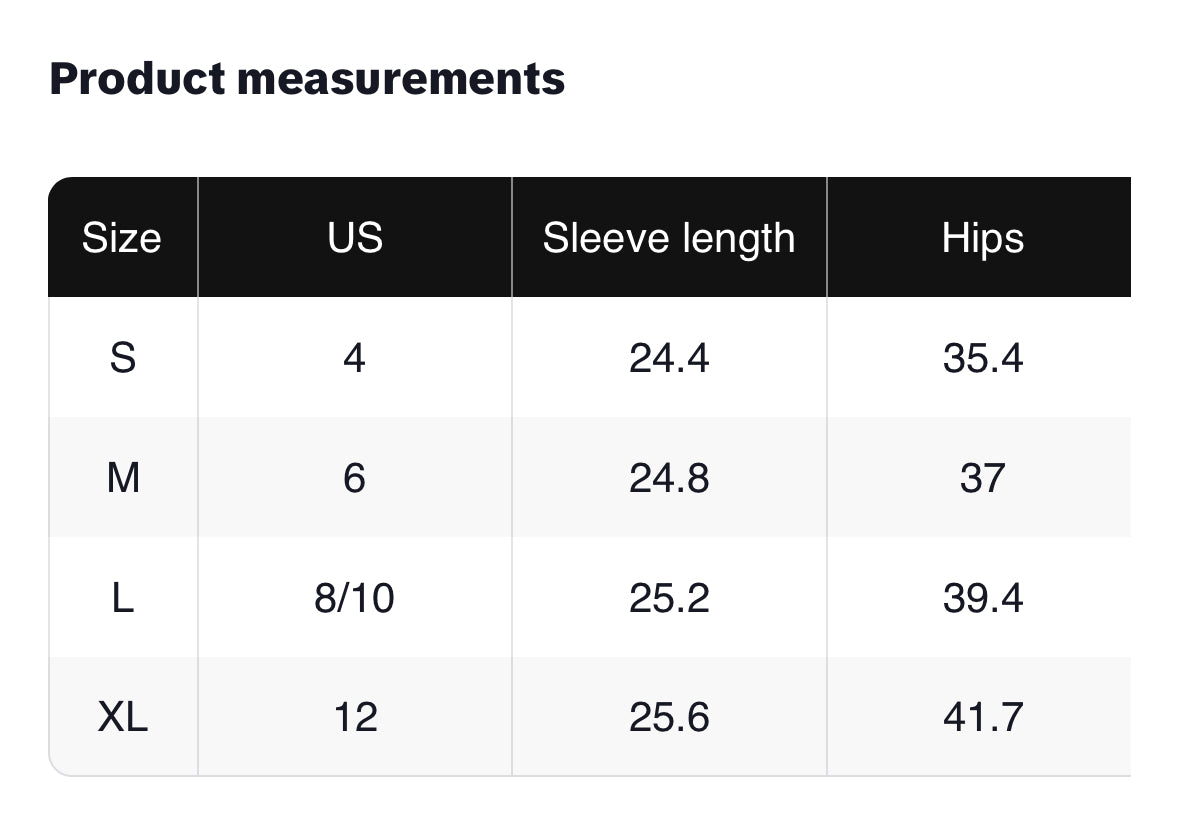The width and height of the screenshot is (1179, 817).
Task: Click the L size row label
Action: pyautogui.click(x=122, y=598)
